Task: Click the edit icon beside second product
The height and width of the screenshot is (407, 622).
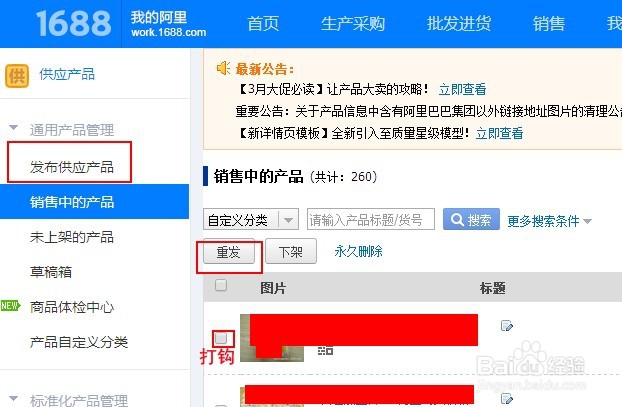Action: click(507, 398)
